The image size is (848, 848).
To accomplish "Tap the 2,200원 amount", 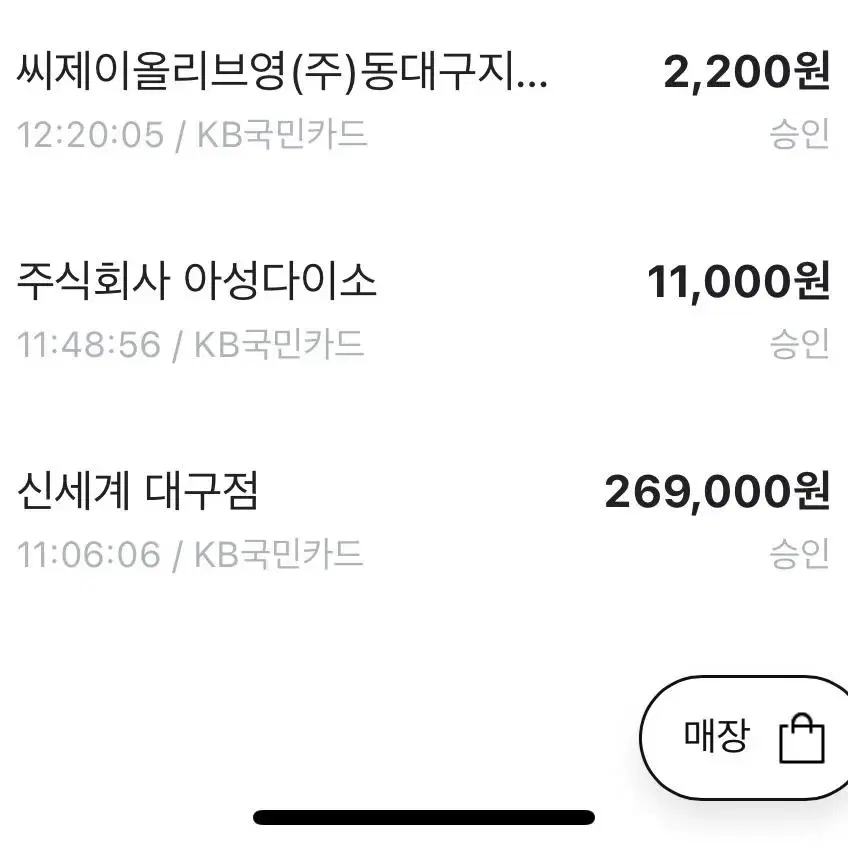I will coord(746,72).
